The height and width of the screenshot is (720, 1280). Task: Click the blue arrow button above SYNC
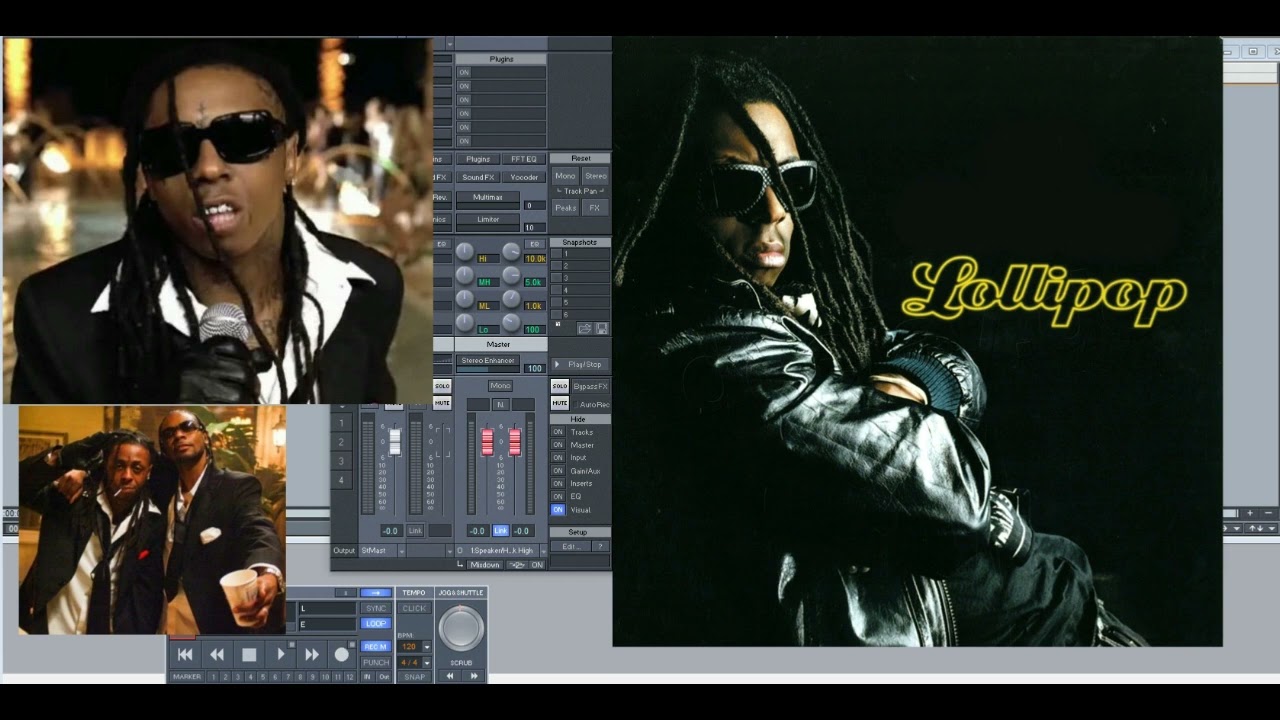[376, 592]
